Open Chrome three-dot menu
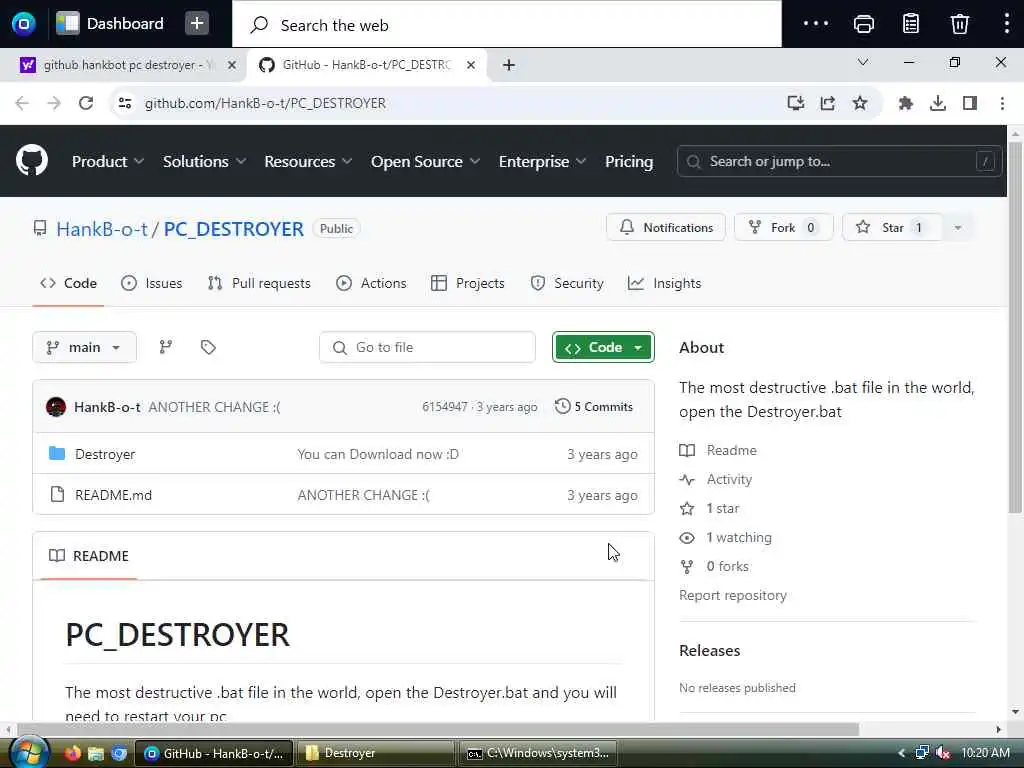Viewport: 1024px width, 768px height. tap(1002, 103)
